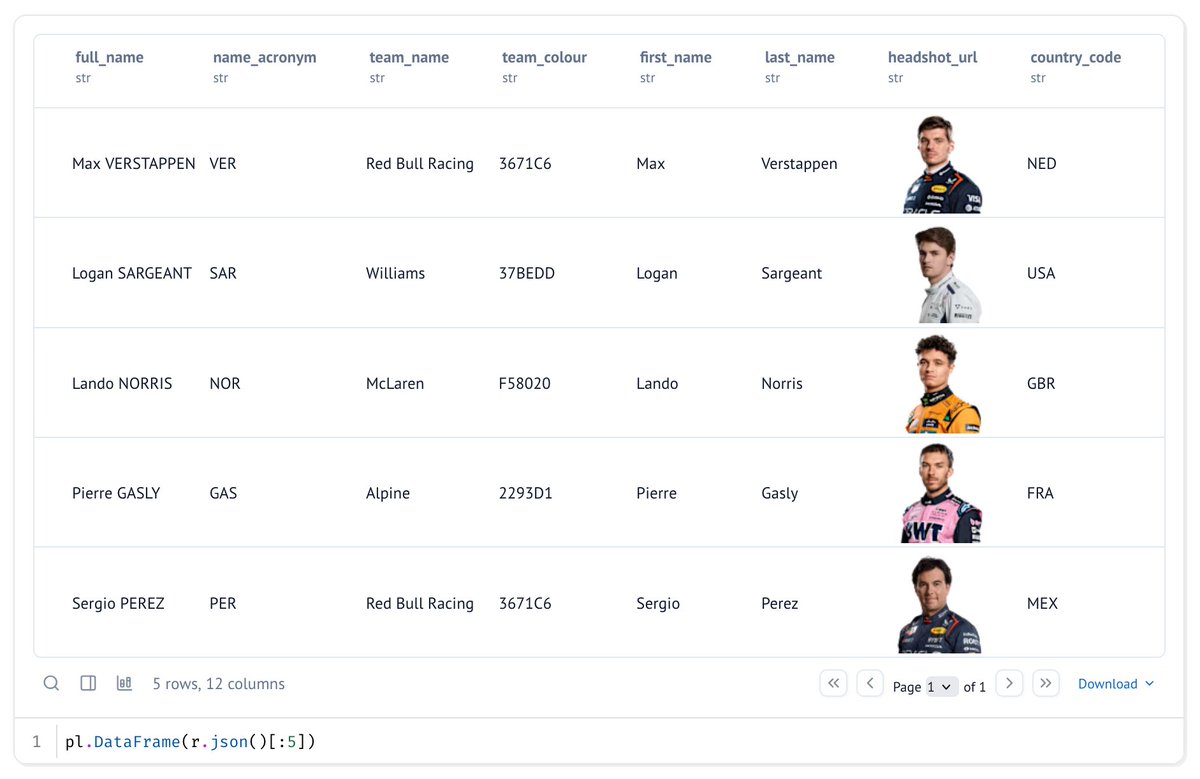Go to the first page
Image resolution: width=1200 pixels, height=779 pixels.
tap(833, 683)
